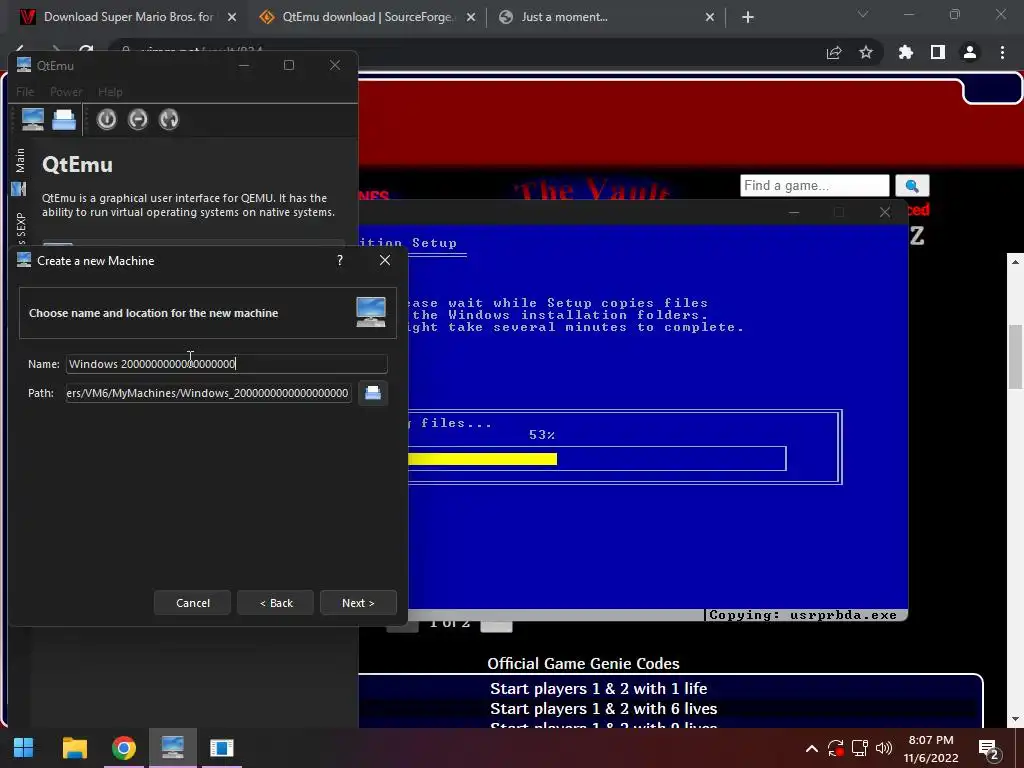Open Chrome from taskbar

[x=123, y=748]
